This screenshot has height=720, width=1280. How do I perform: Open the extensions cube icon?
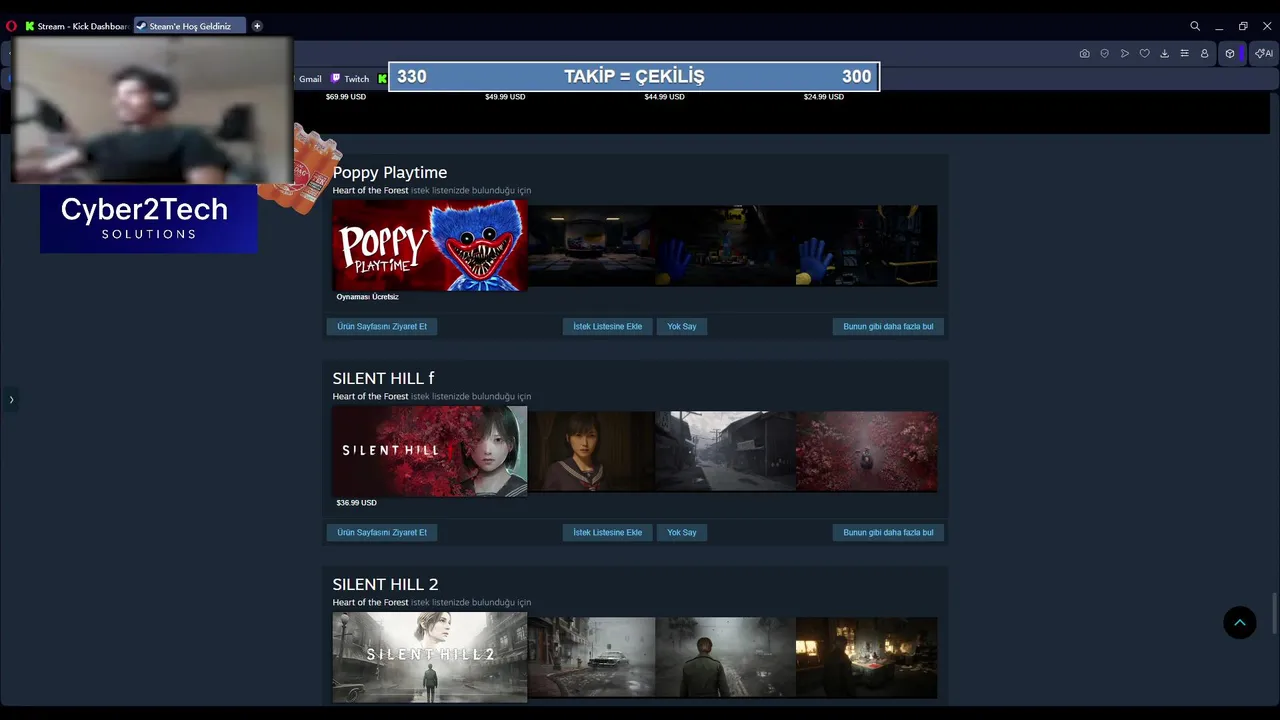1230,53
